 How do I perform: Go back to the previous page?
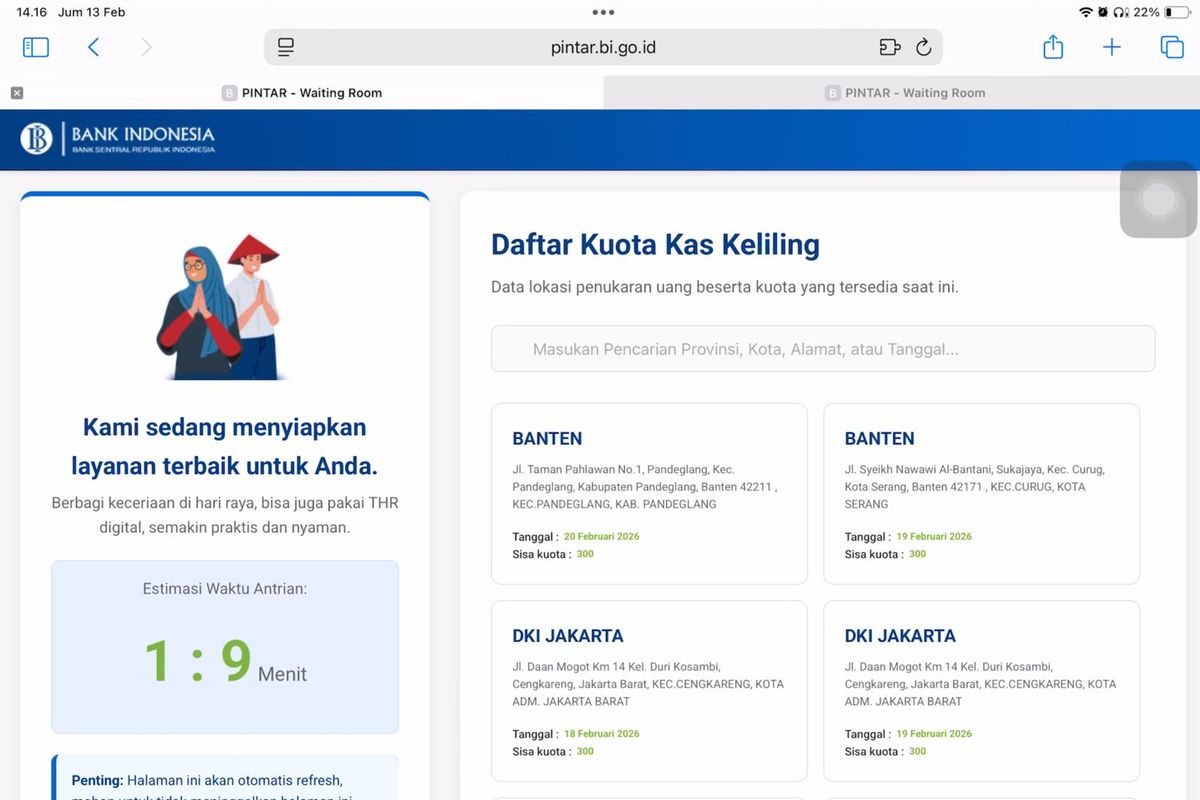coord(93,47)
